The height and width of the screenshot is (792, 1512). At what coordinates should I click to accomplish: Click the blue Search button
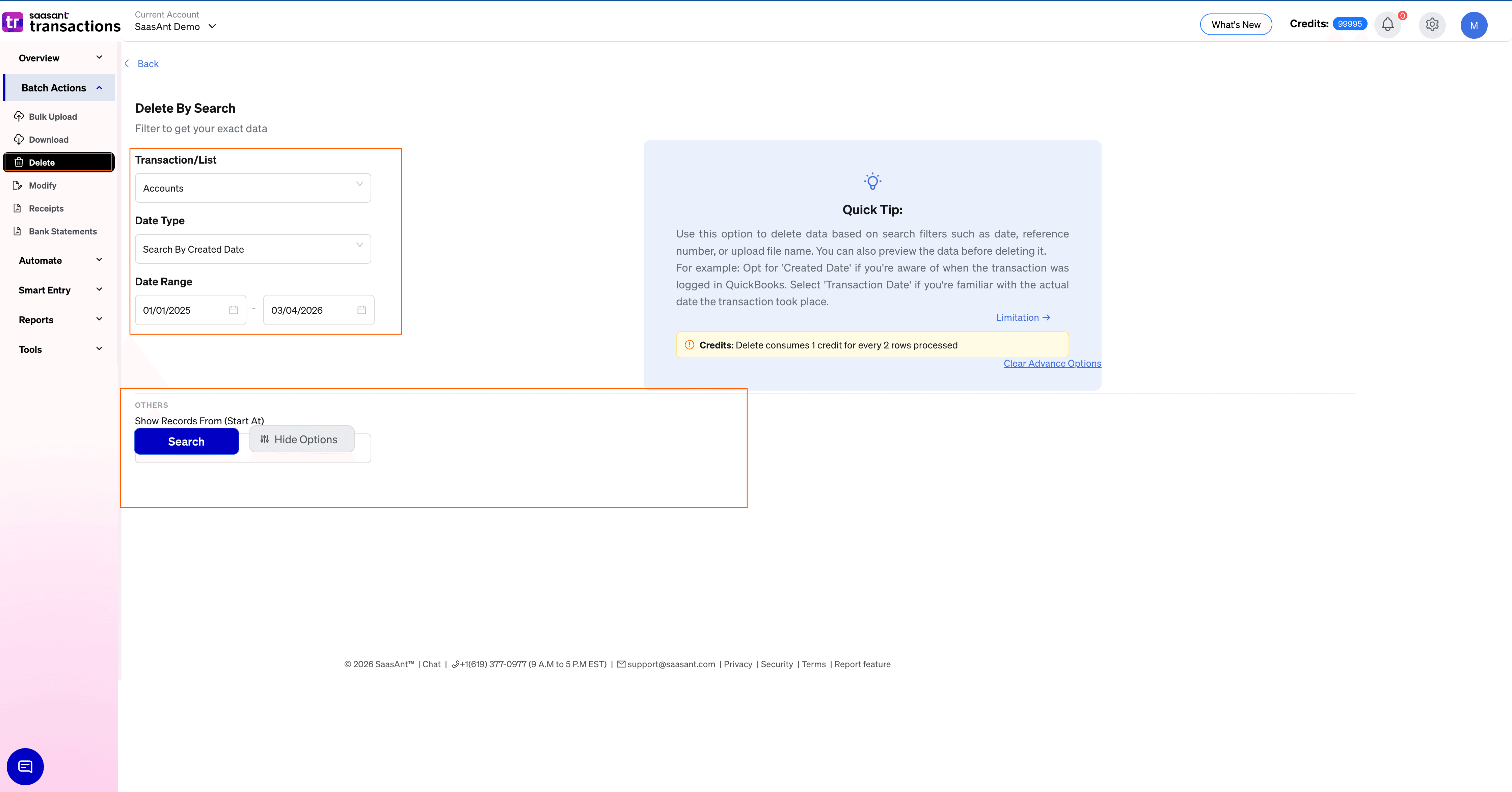coord(186,441)
